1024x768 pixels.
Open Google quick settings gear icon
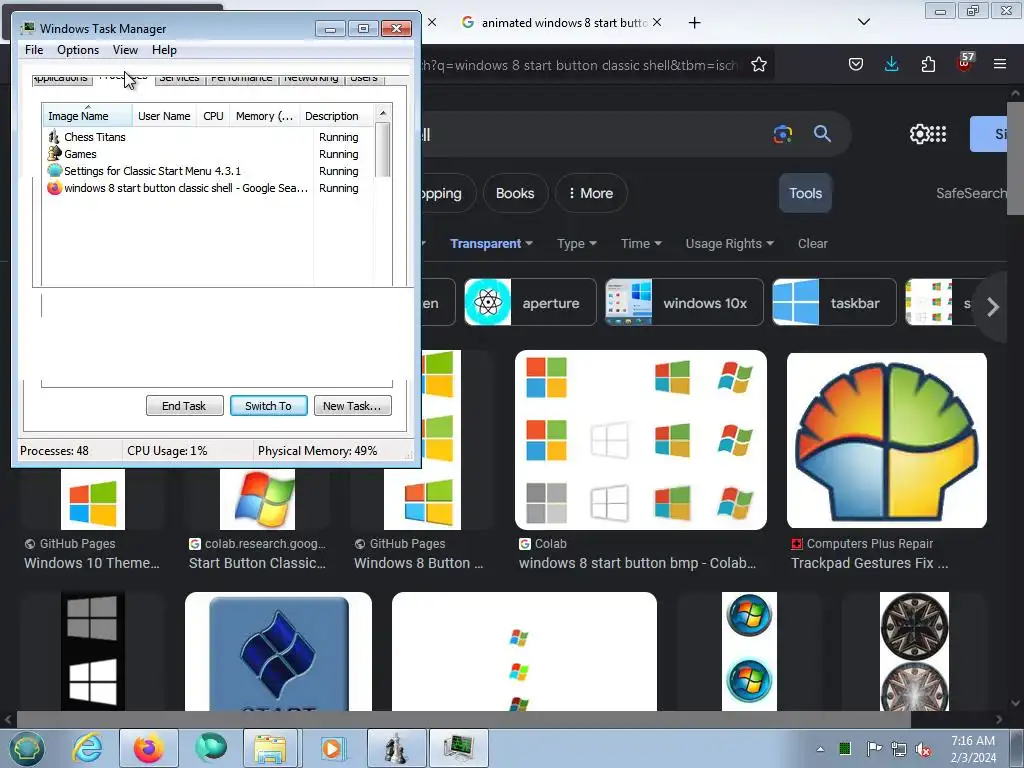coord(919,134)
